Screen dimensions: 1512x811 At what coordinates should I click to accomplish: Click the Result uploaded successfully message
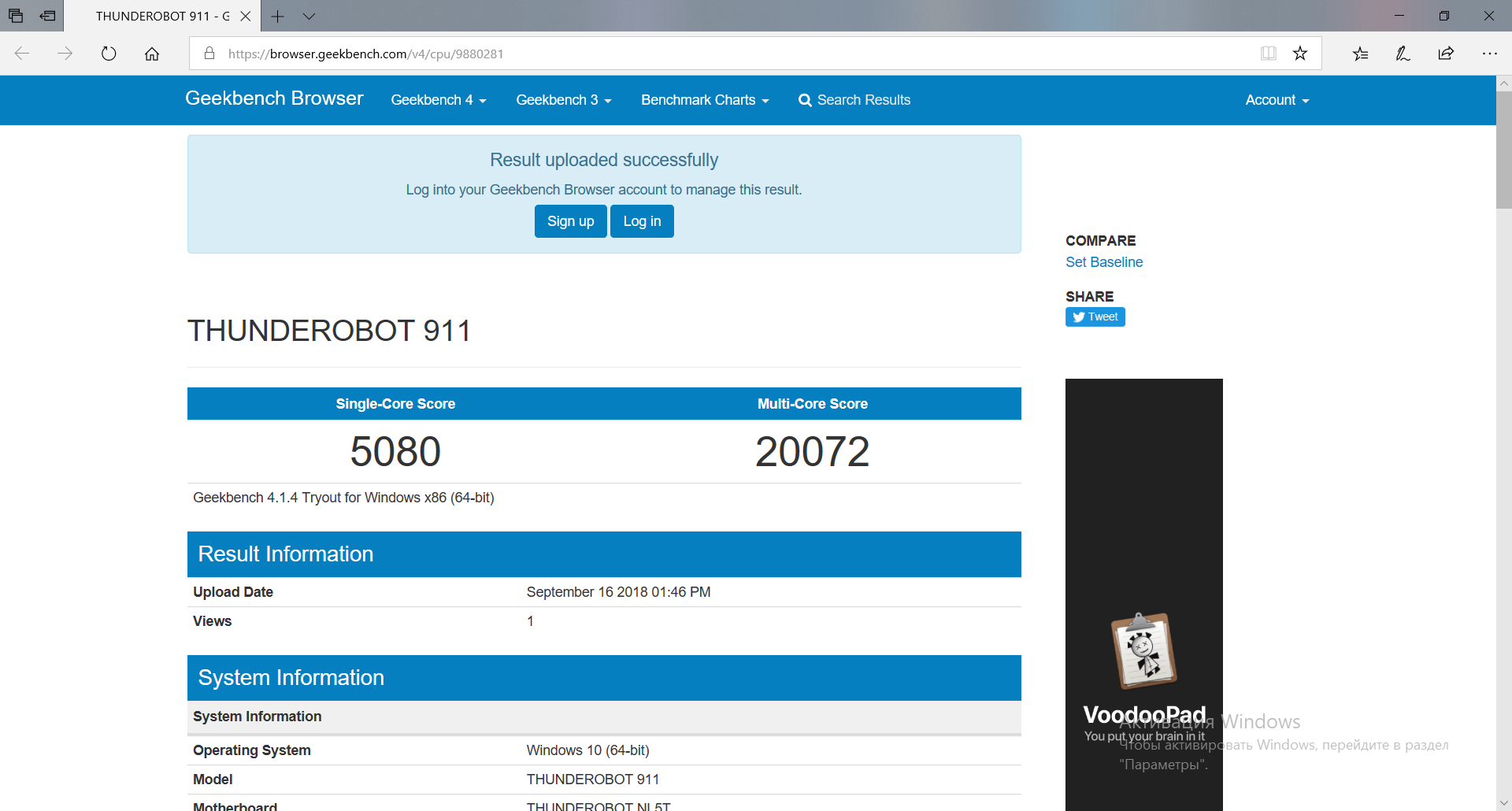coord(604,160)
